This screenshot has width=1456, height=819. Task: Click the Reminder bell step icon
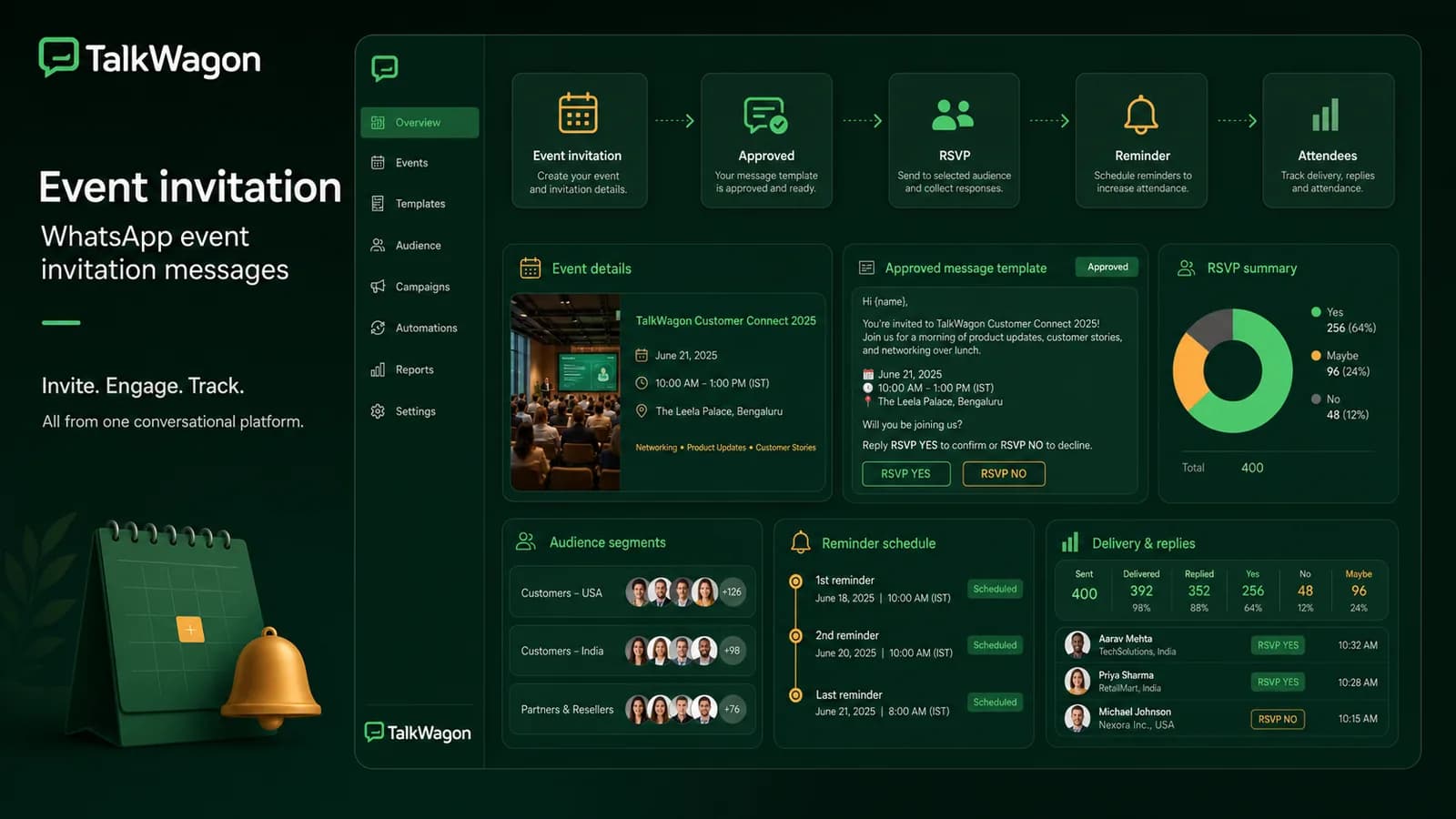pos(1141,115)
